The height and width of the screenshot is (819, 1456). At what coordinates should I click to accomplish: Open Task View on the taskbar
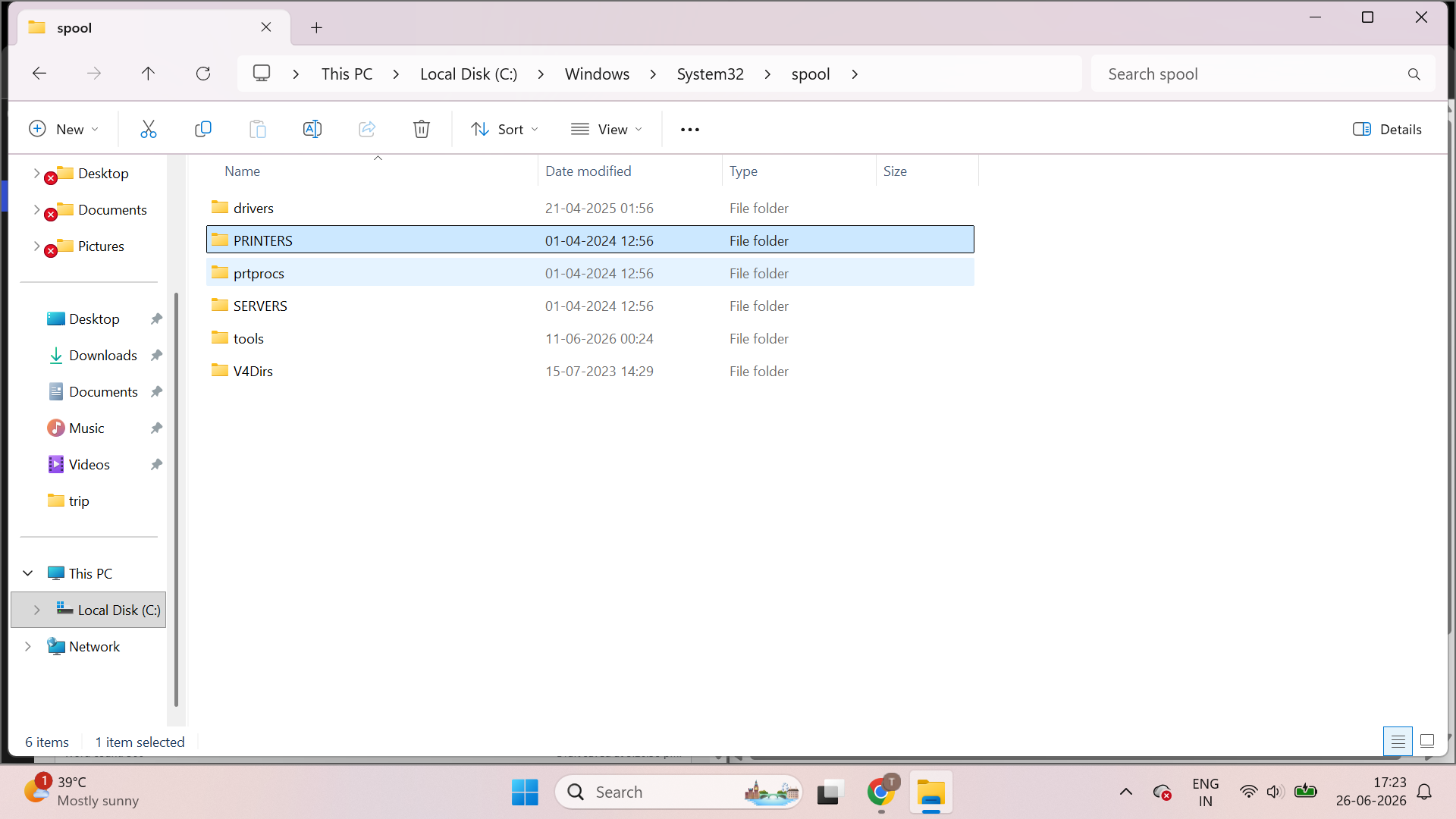pyautogui.click(x=831, y=792)
